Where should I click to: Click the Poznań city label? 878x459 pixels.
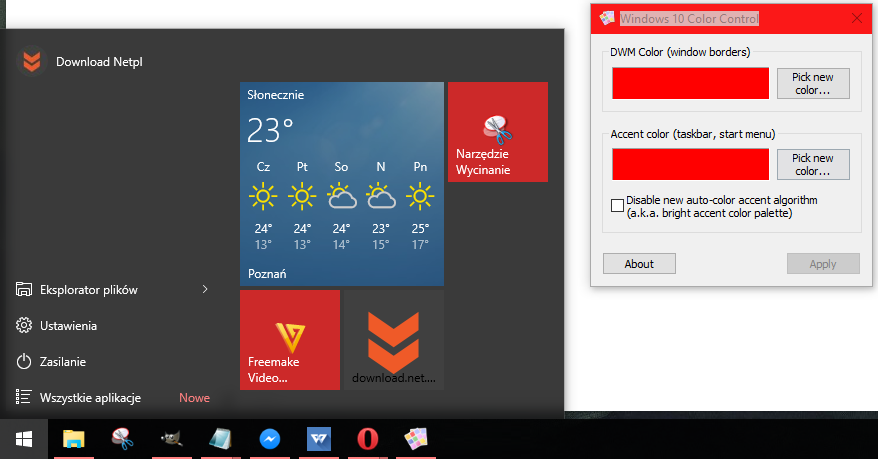point(267,274)
